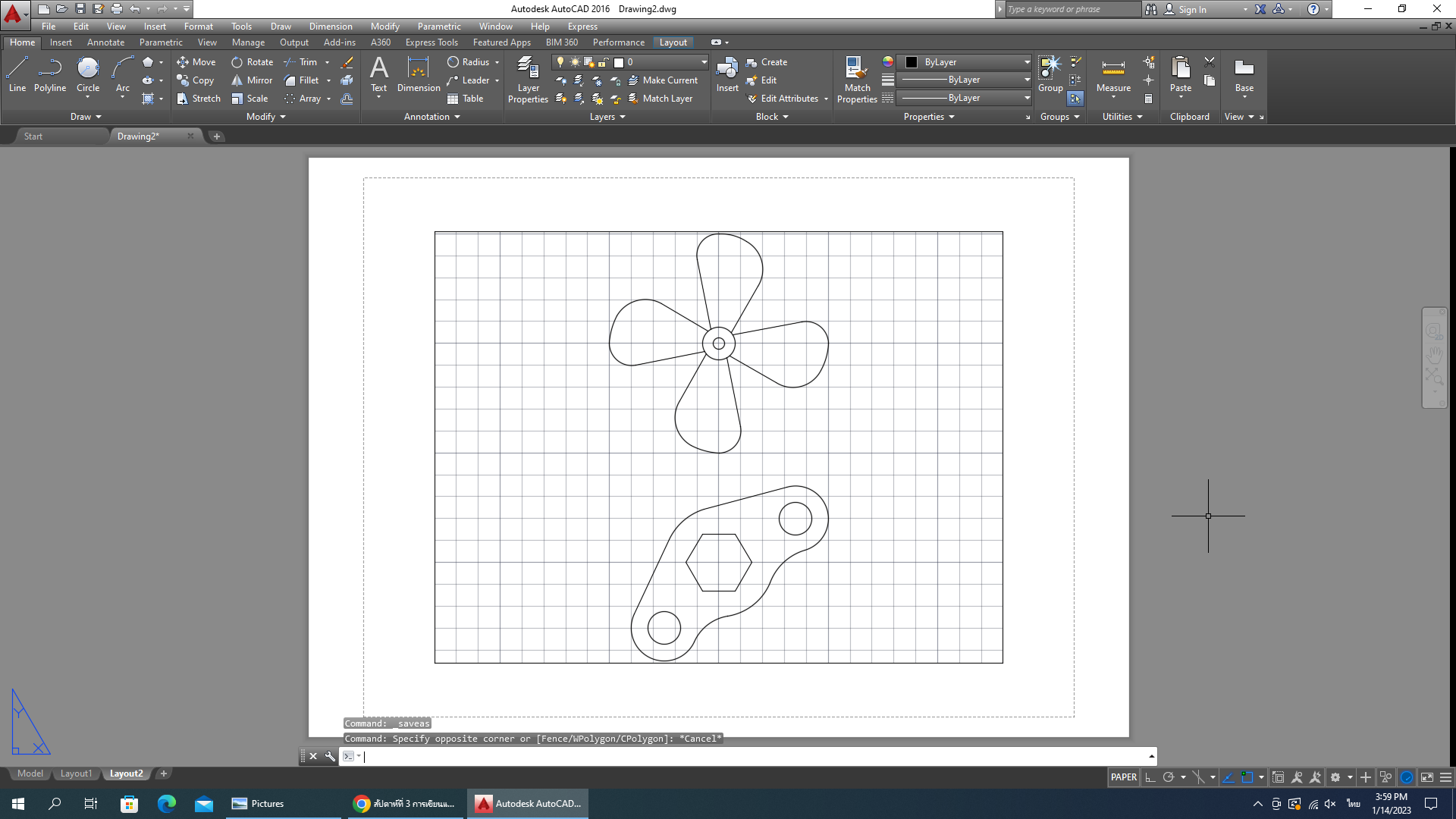The width and height of the screenshot is (1456, 819).
Task: Toggle Hardware Acceleration status icon
Action: point(1407,777)
